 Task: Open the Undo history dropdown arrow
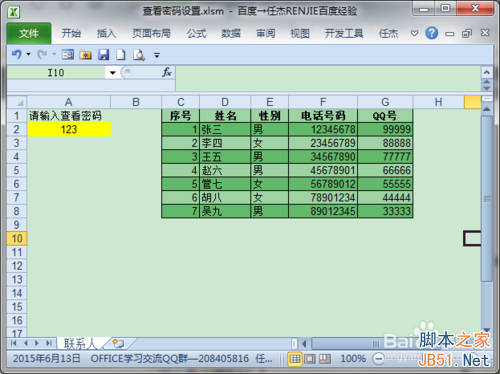pyautogui.click(x=29, y=54)
